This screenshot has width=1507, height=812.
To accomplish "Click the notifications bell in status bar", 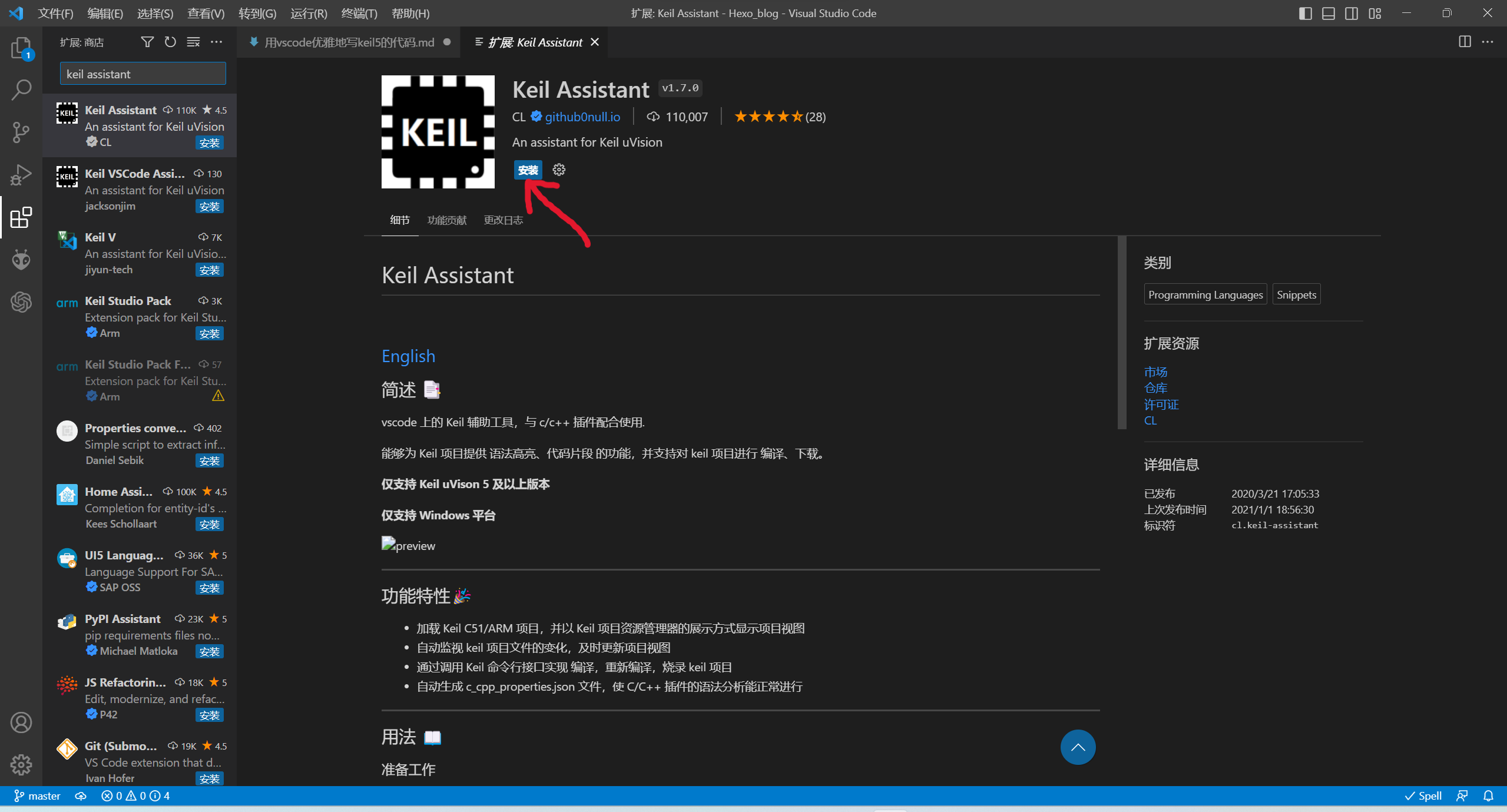I will (1488, 796).
